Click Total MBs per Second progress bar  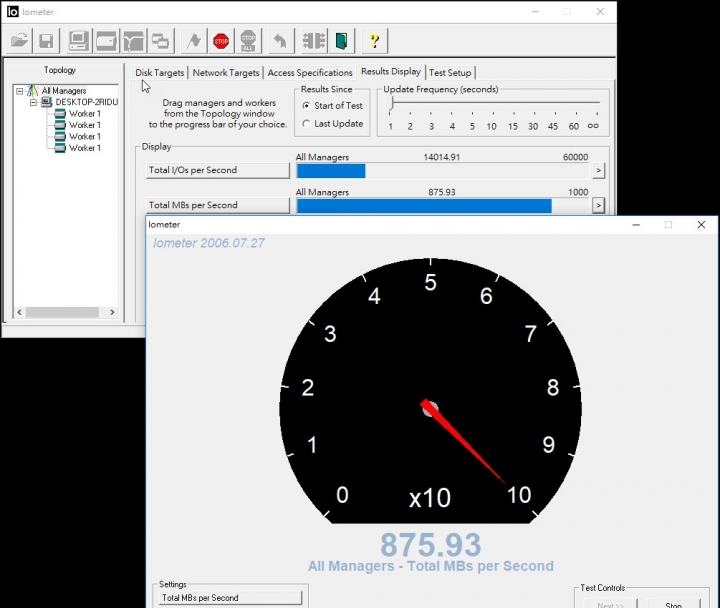[442, 206]
